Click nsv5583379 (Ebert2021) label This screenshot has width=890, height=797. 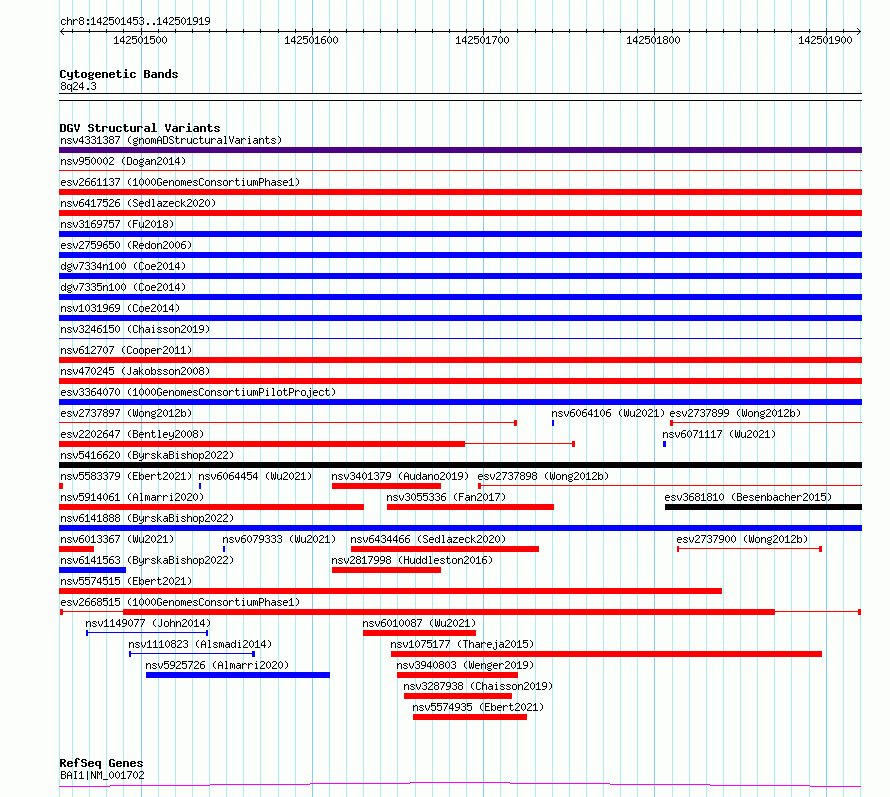click(126, 476)
